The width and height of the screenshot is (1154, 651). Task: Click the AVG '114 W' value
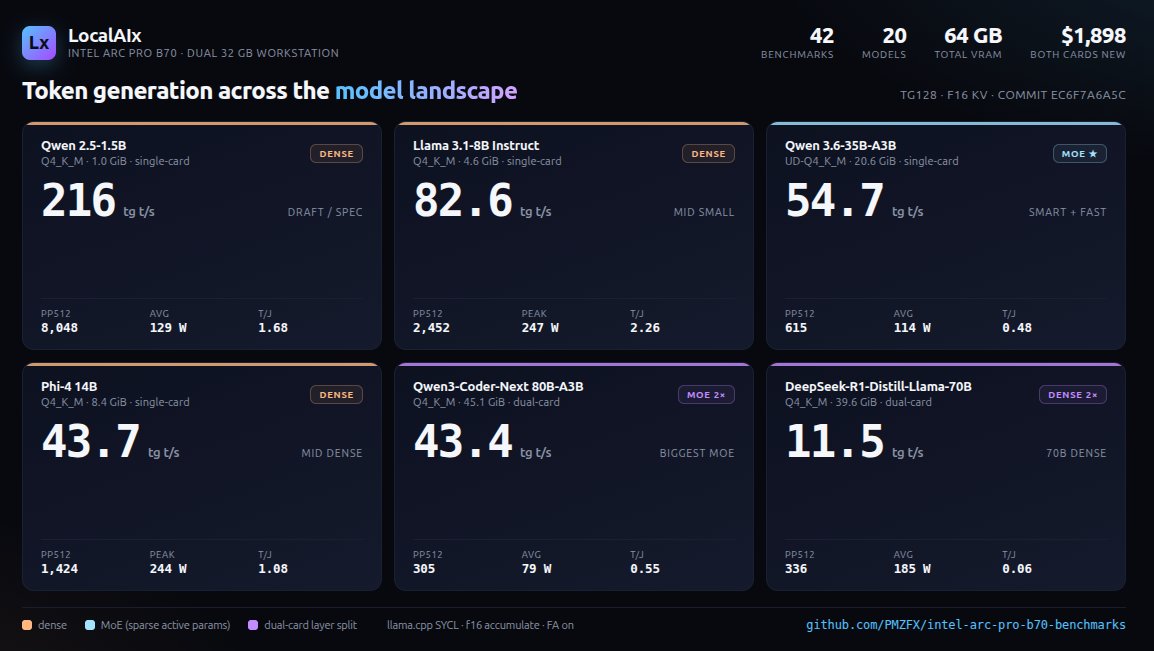pos(912,328)
